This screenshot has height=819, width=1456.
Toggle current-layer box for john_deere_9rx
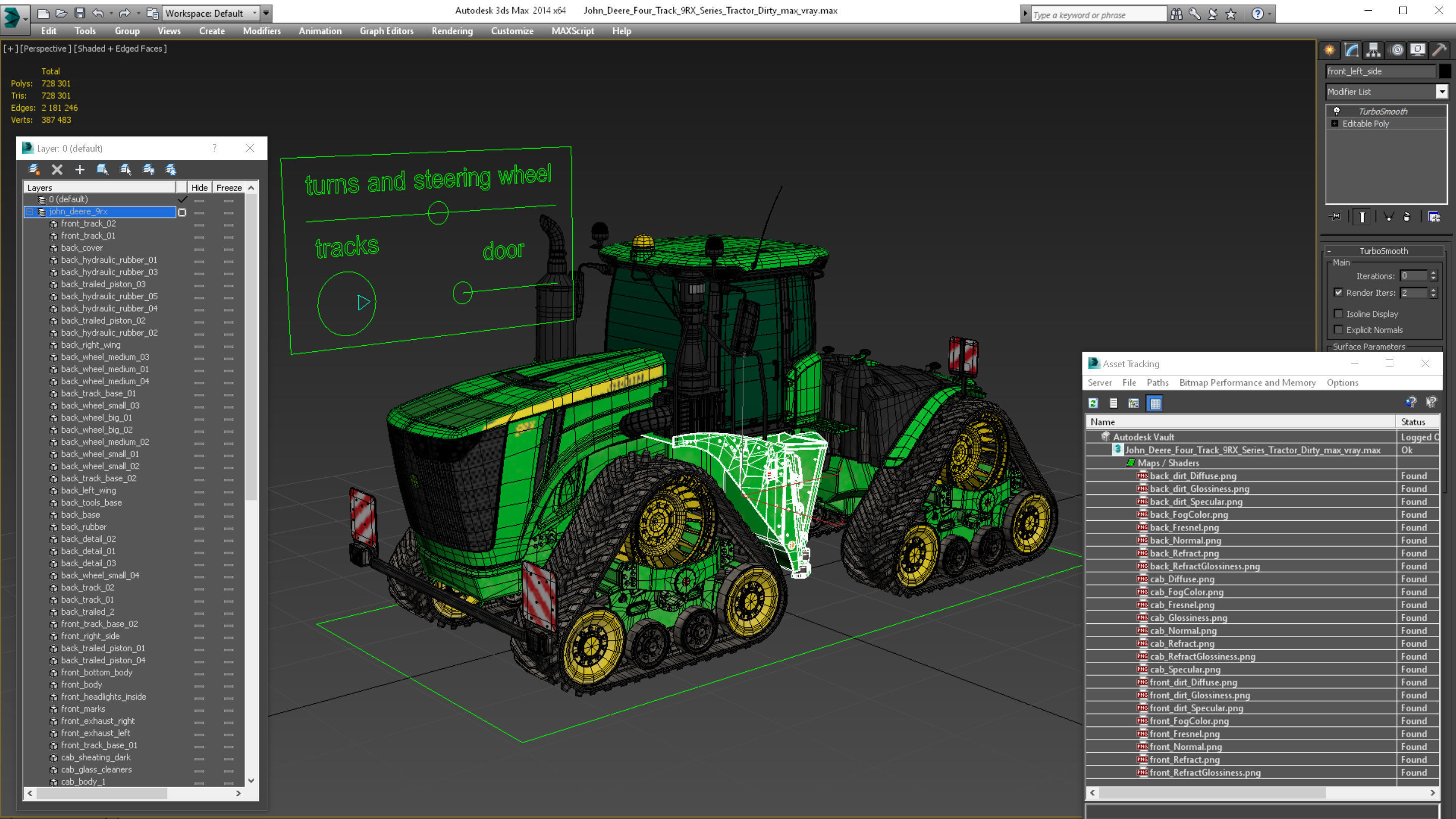182,212
